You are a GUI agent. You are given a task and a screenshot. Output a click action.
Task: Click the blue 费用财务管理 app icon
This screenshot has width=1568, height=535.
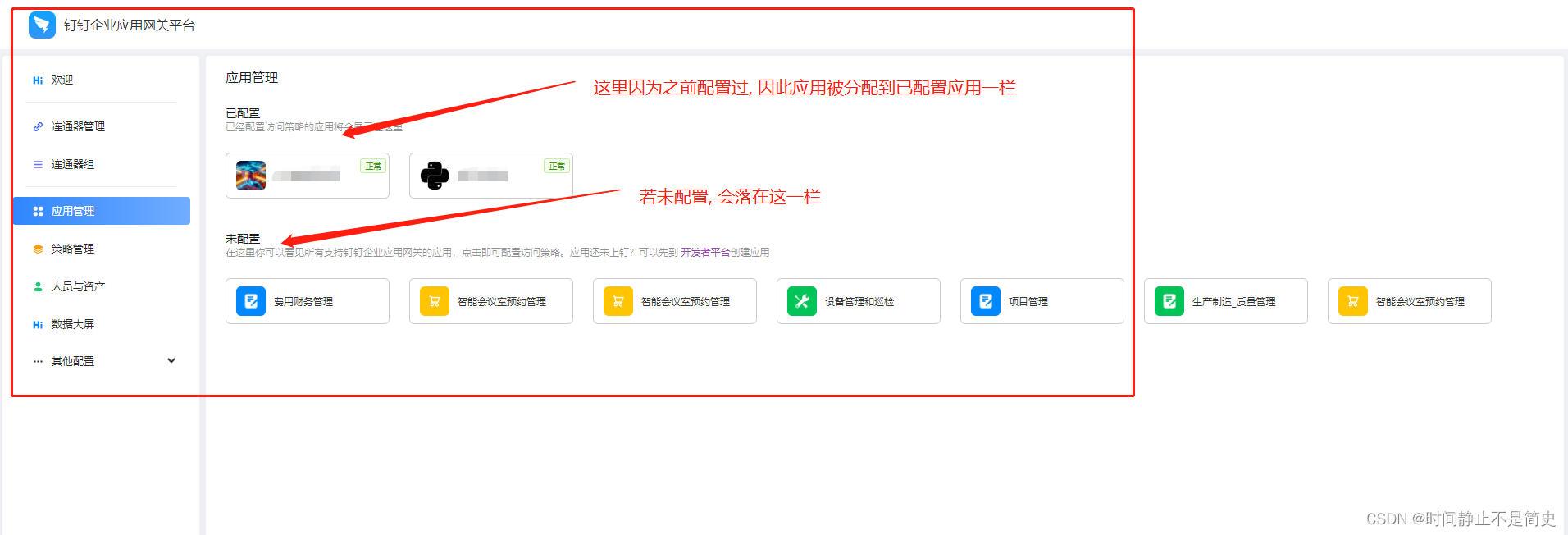click(251, 301)
